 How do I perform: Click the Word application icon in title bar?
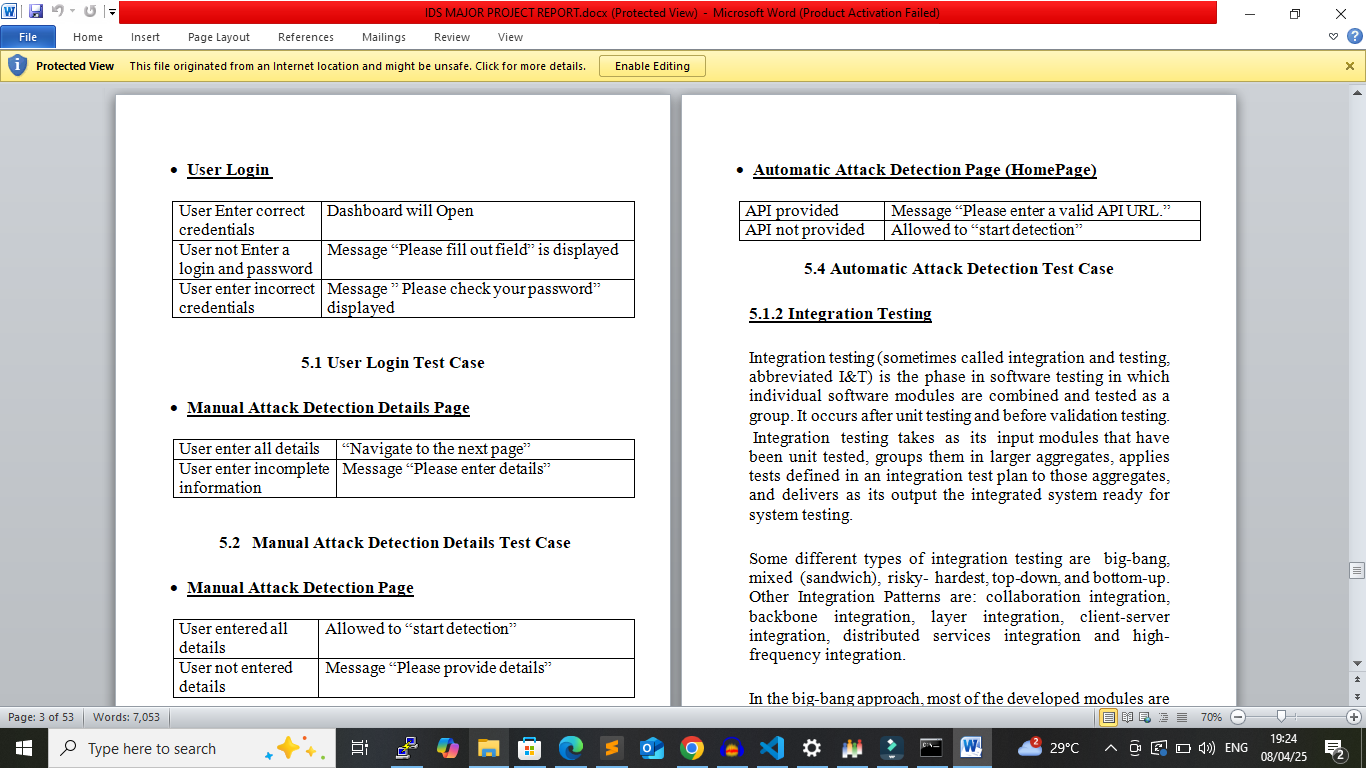click(x=10, y=12)
